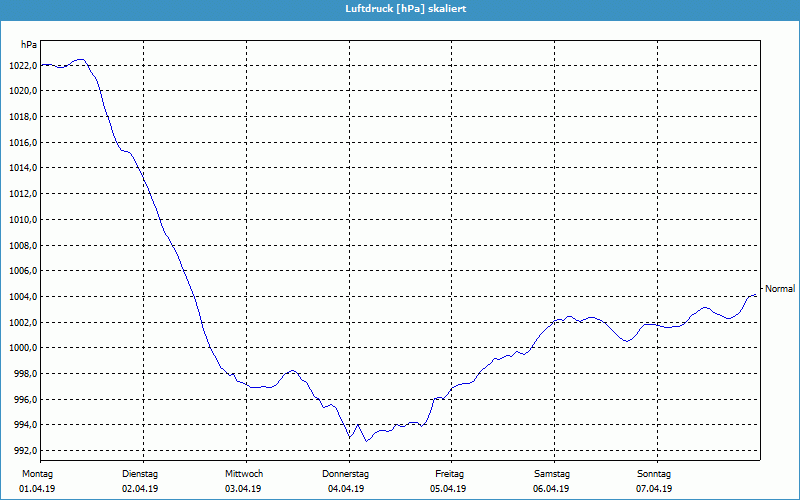Click the '992,0' axis value

point(24,451)
